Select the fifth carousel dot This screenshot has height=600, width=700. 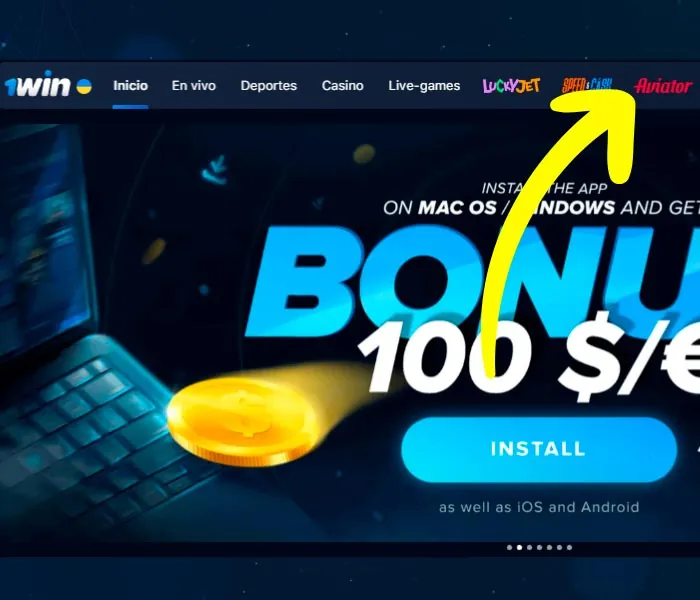point(549,547)
